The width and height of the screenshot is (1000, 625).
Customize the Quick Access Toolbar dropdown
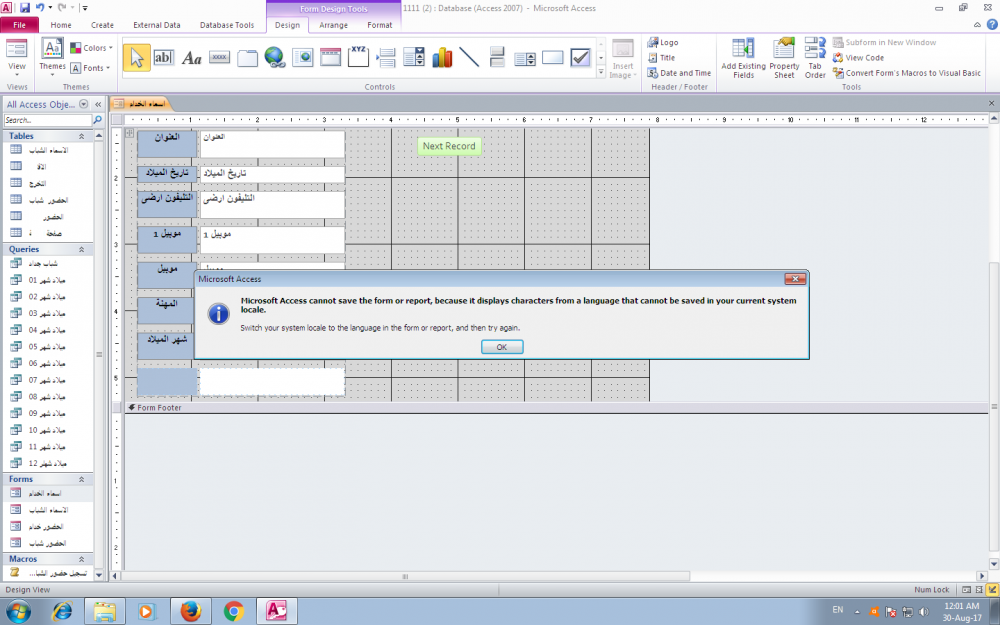(x=85, y=8)
